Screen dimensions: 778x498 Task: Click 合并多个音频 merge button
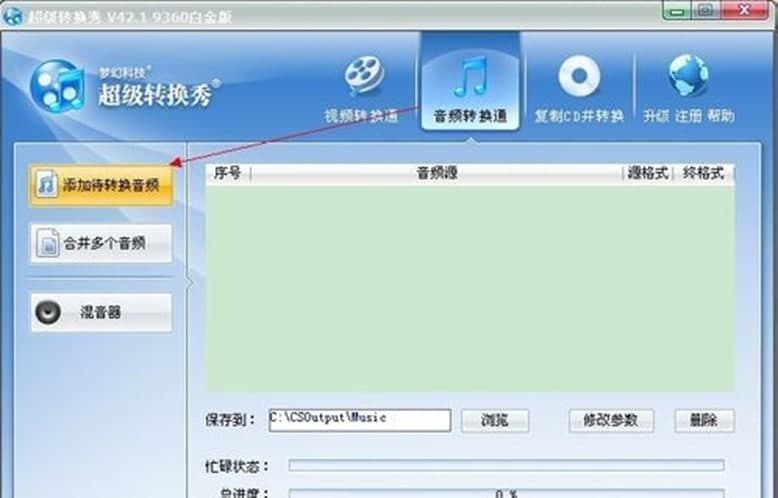(101, 243)
